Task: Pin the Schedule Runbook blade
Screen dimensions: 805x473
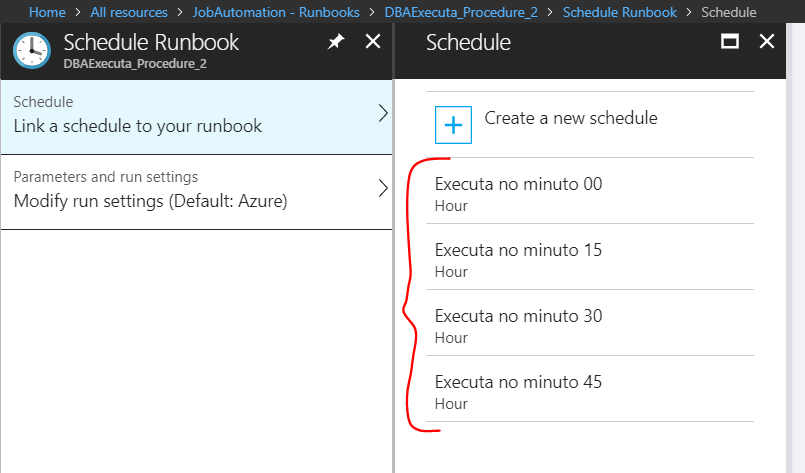Action: pyautogui.click(x=335, y=42)
